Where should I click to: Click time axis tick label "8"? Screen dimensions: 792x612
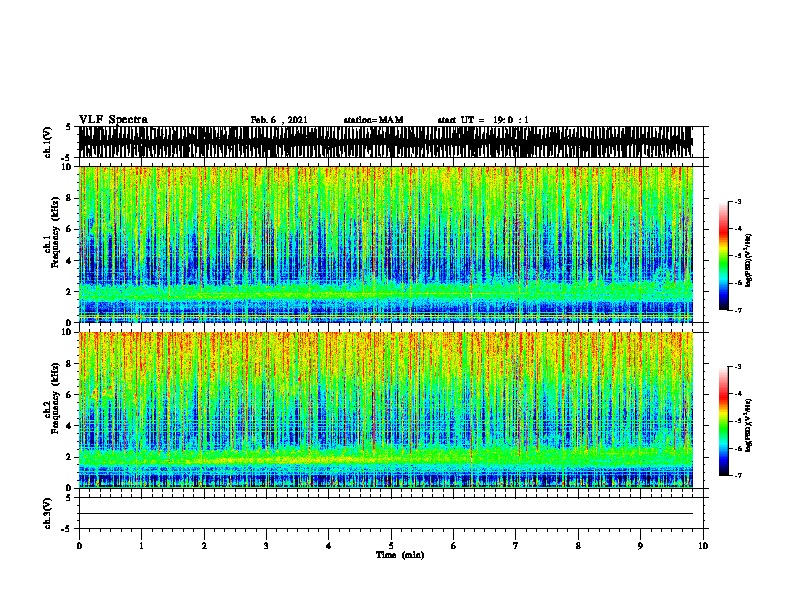578,546
